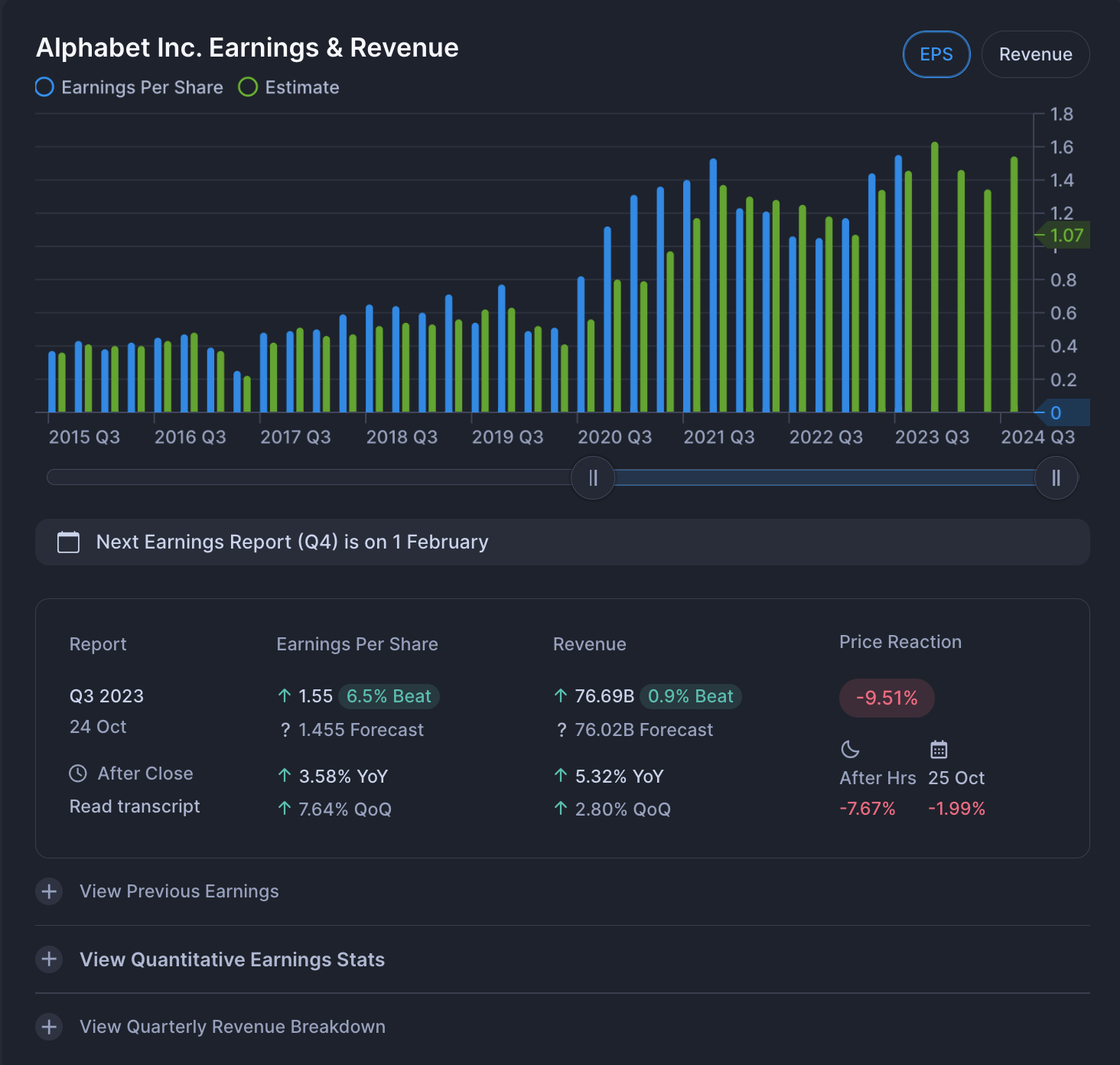Click the -7.67% after hours value
Image resolution: width=1120 pixels, height=1065 pixels.
point(868,809)
